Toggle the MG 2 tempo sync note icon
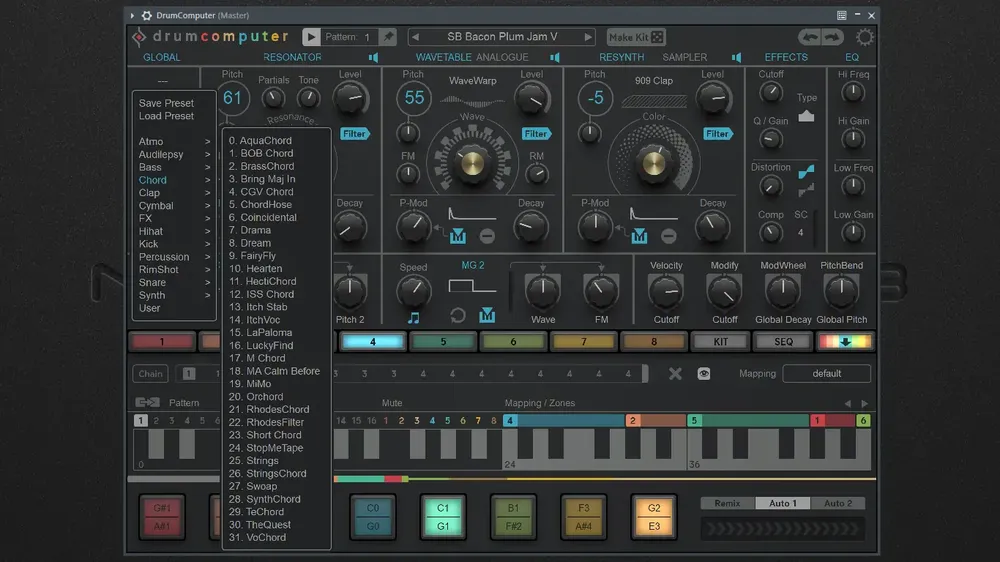 click(414, 317)
